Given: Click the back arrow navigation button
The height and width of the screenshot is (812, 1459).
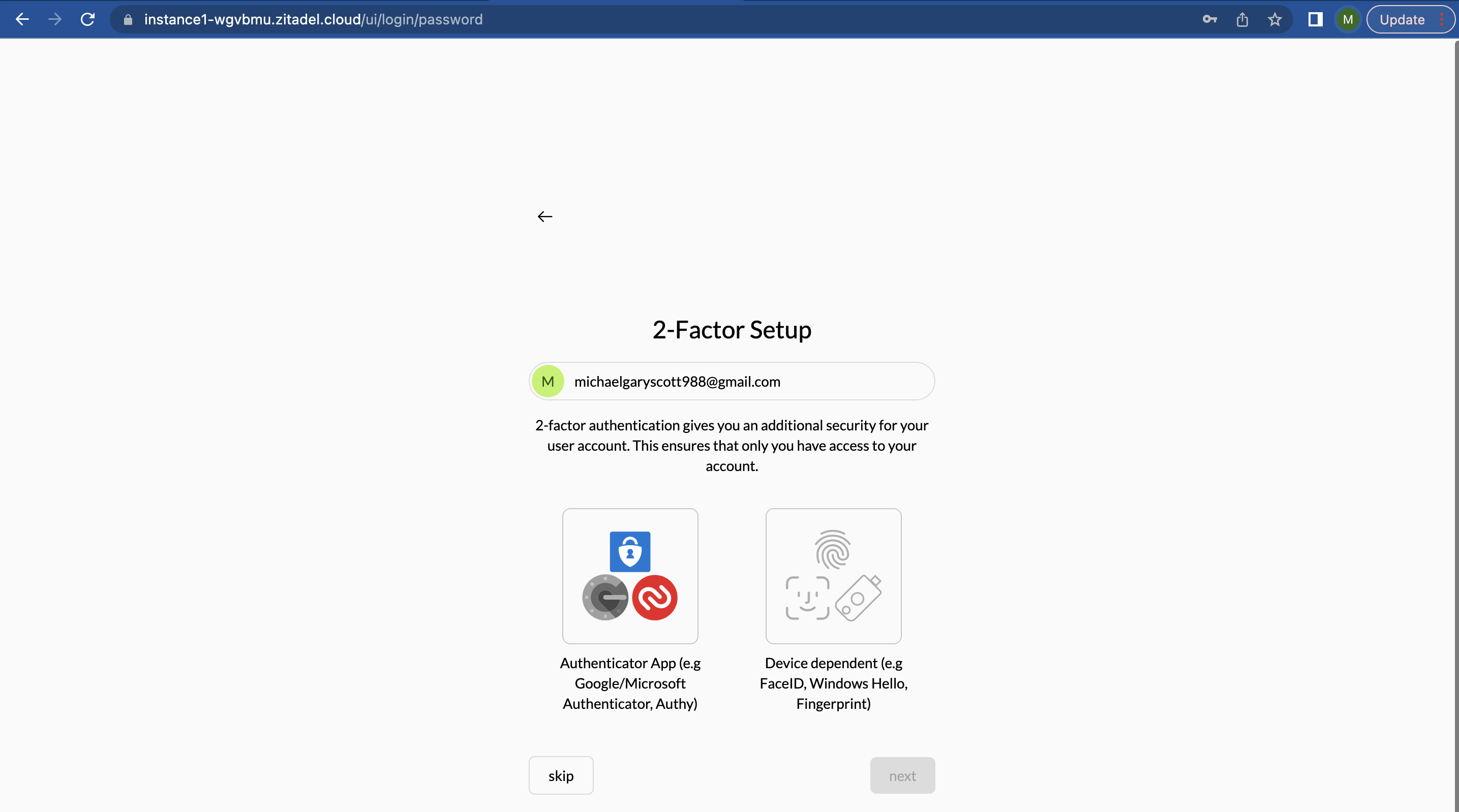Looking at the screenshot, I should 545,216.
